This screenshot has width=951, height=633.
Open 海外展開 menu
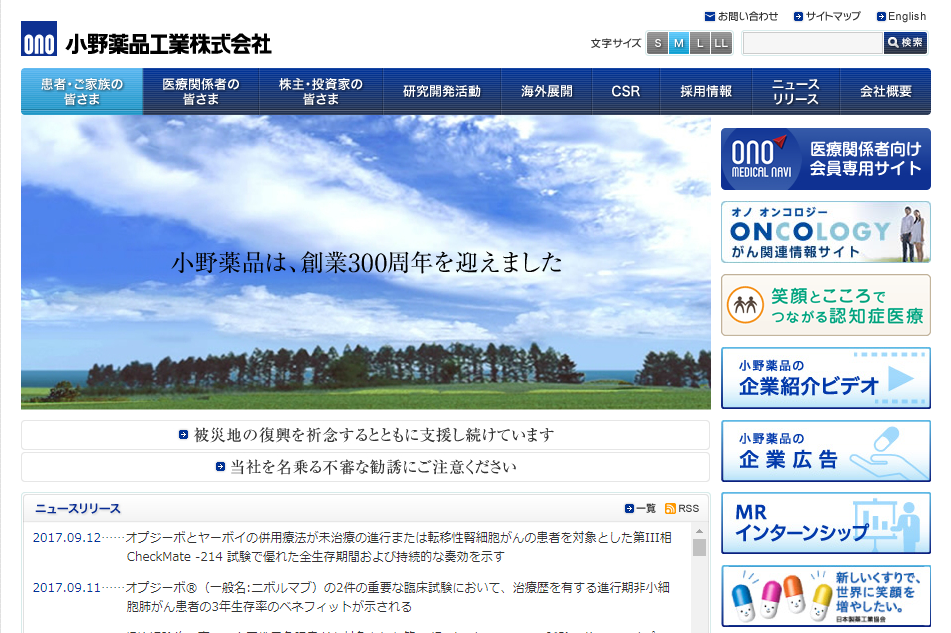point(546,92)
